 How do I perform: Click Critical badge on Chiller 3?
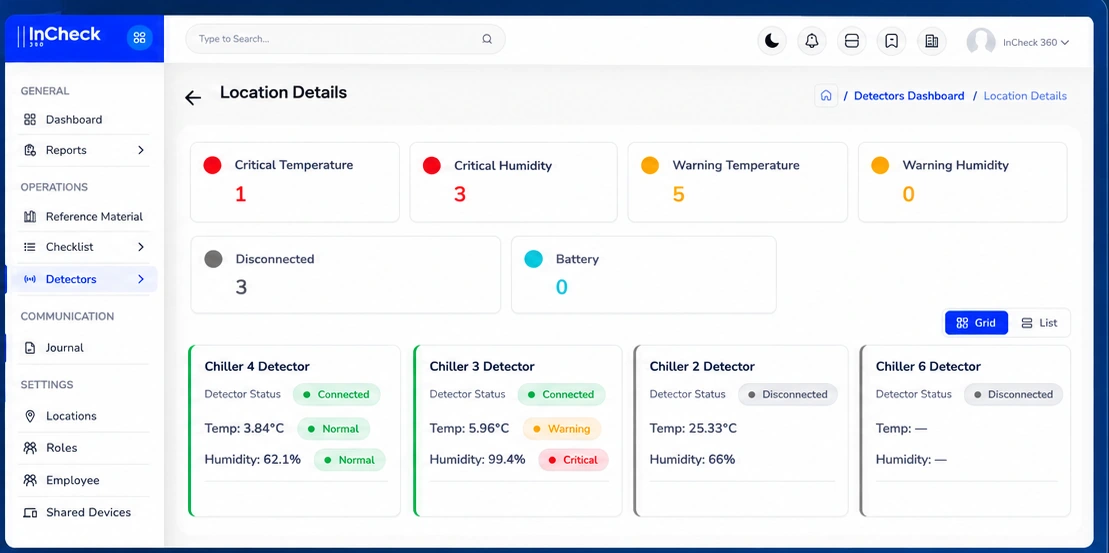click(574, 460)
